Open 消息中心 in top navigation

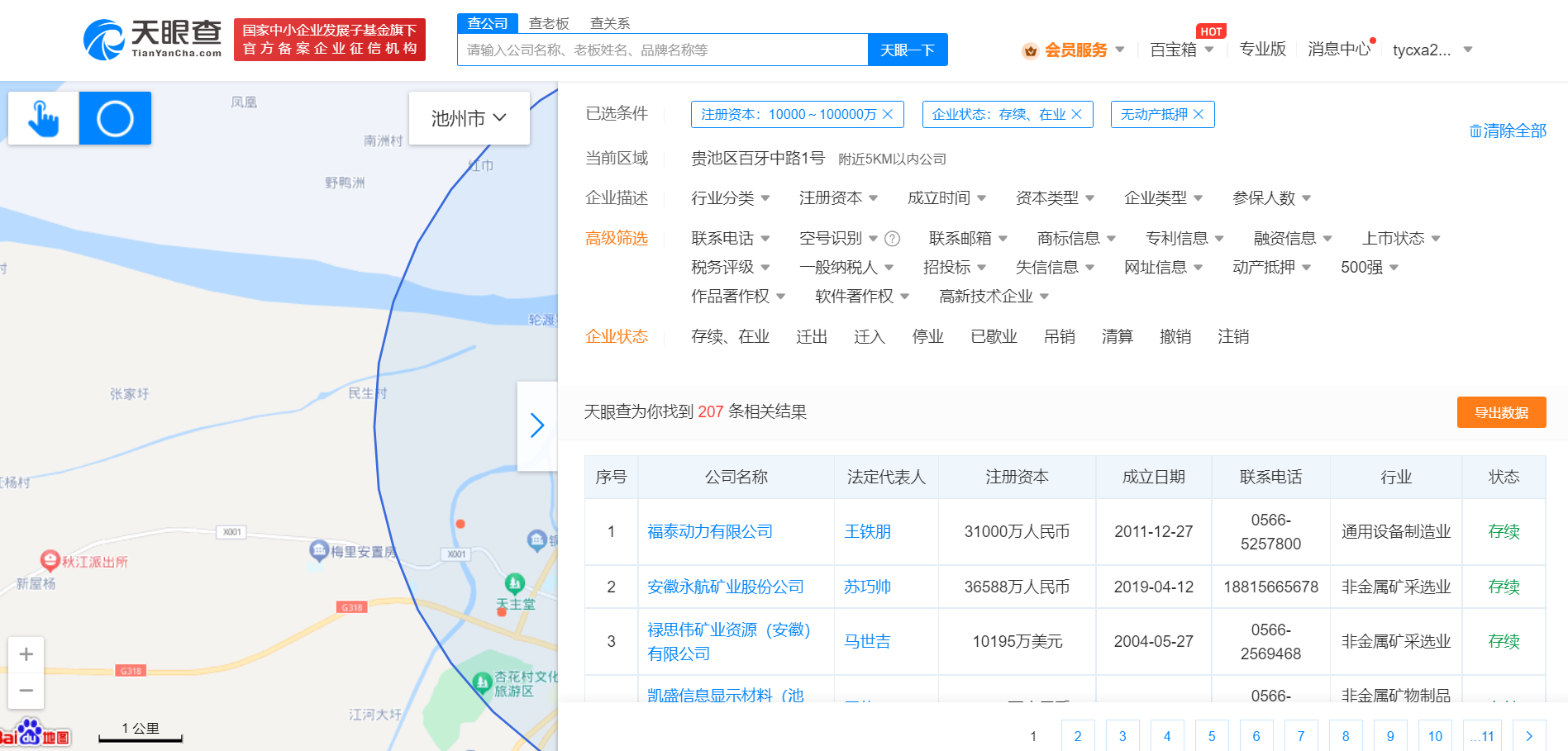pyautogui.click(x=1339, y=50)
